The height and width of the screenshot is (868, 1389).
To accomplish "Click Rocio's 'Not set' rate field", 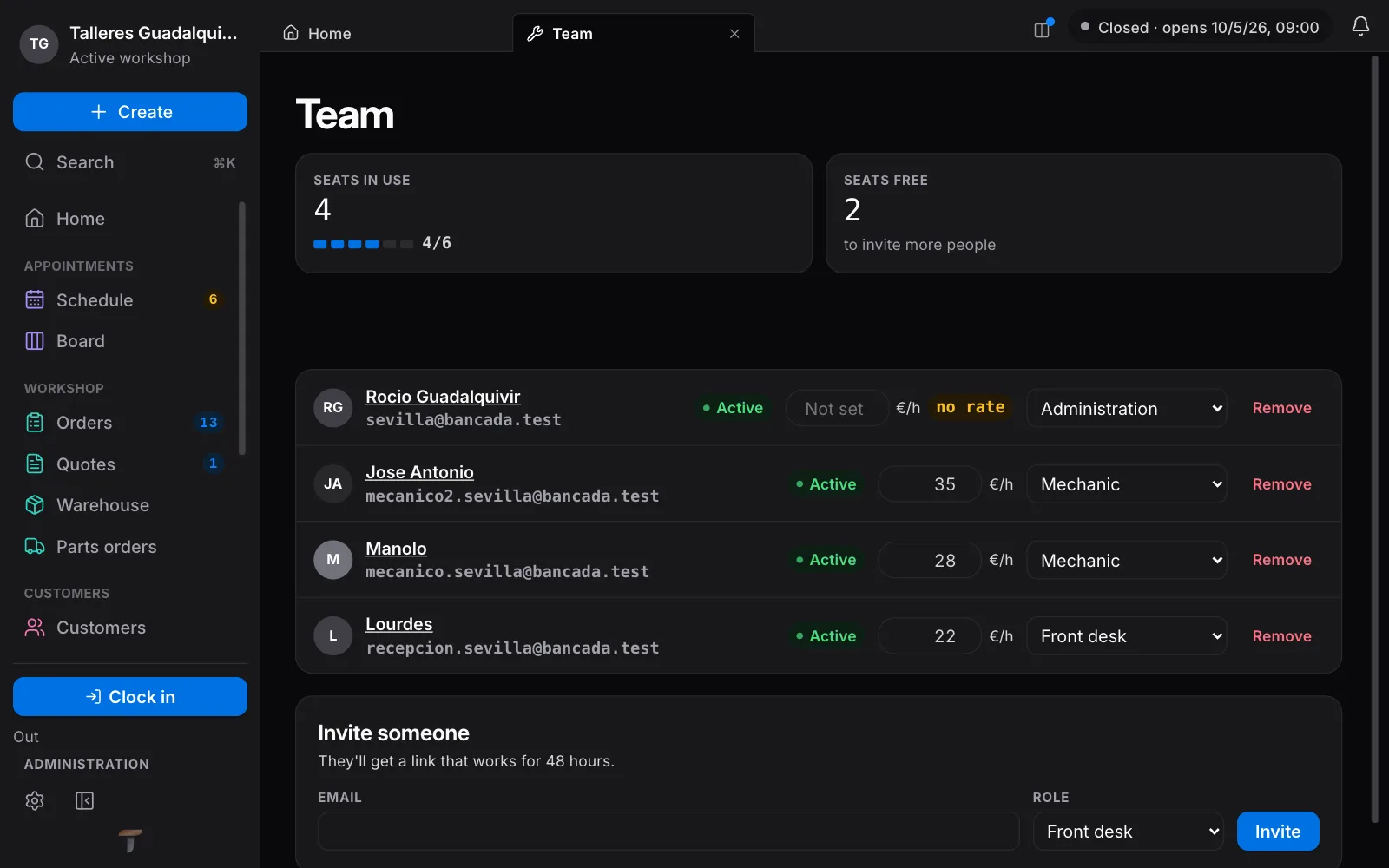I will 837,408.
